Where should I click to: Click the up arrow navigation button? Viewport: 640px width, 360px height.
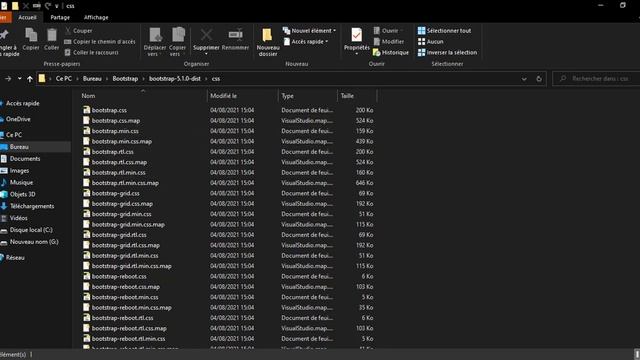(x=30, y=79)
